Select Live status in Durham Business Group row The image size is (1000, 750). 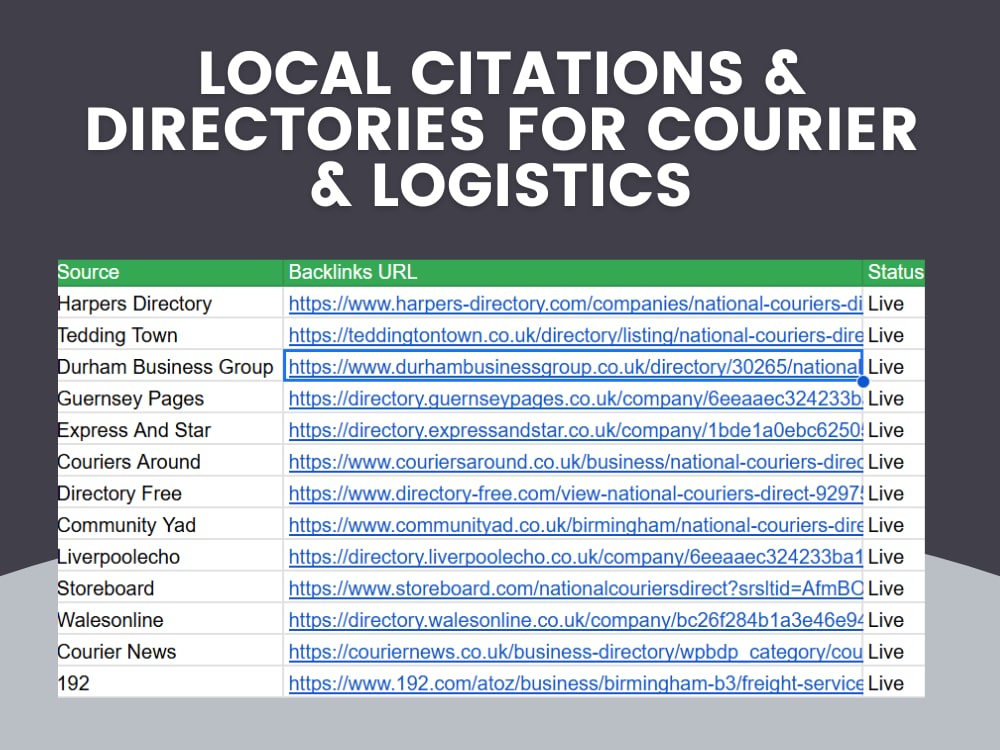(894, 367)
